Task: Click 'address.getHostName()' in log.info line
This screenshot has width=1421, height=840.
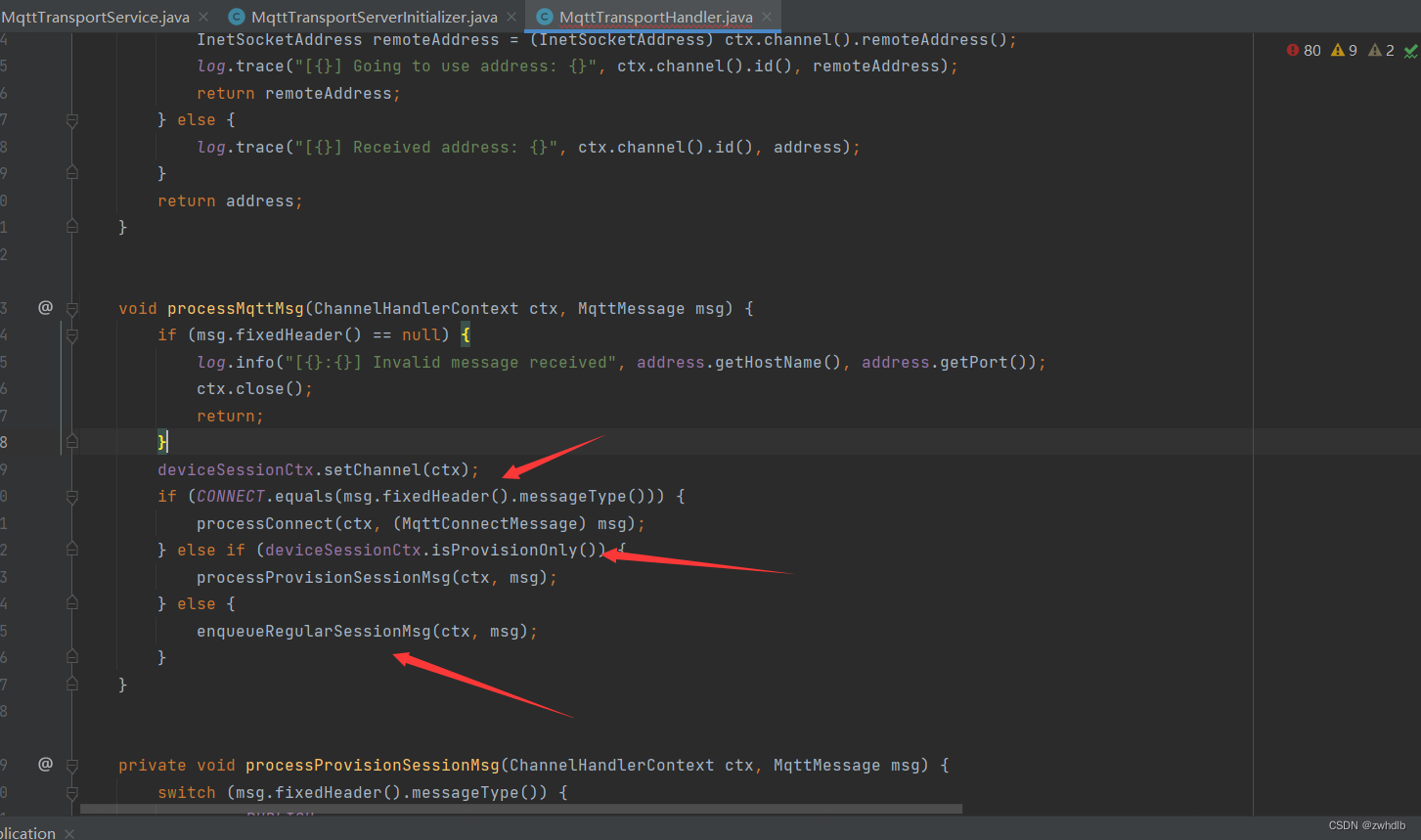Action: pos(738,362)
